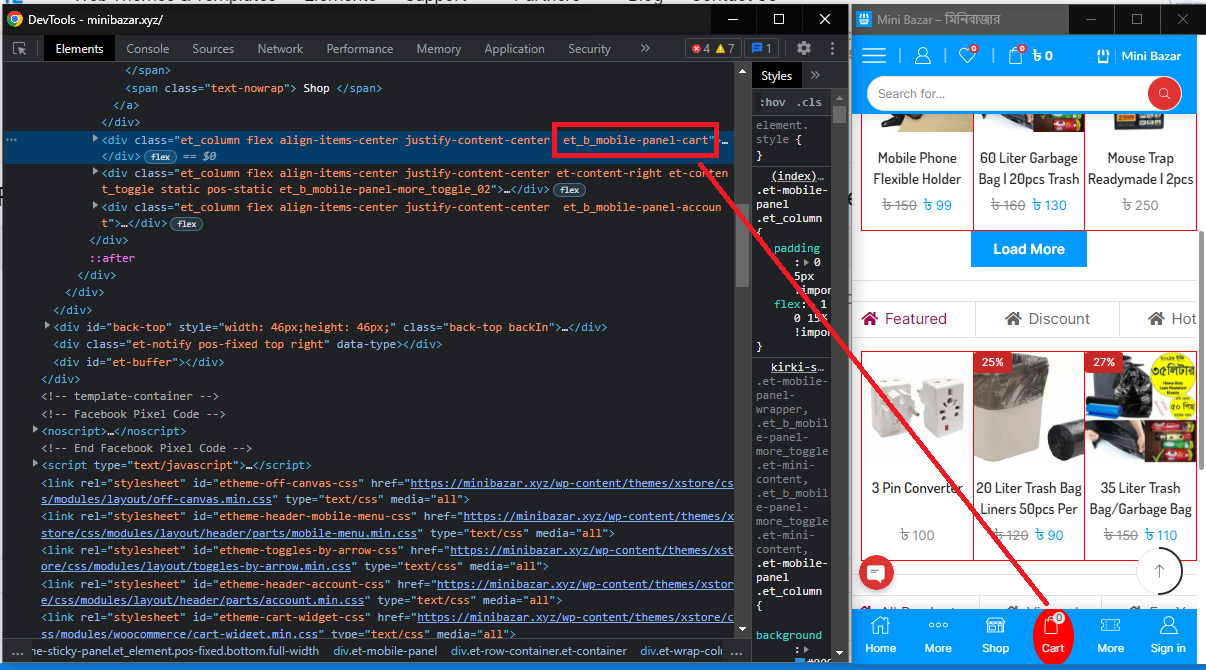Click flex badge on more_toggle_02 div
The height and width of the screenshot is (670, 1206).
coord(570,190)
